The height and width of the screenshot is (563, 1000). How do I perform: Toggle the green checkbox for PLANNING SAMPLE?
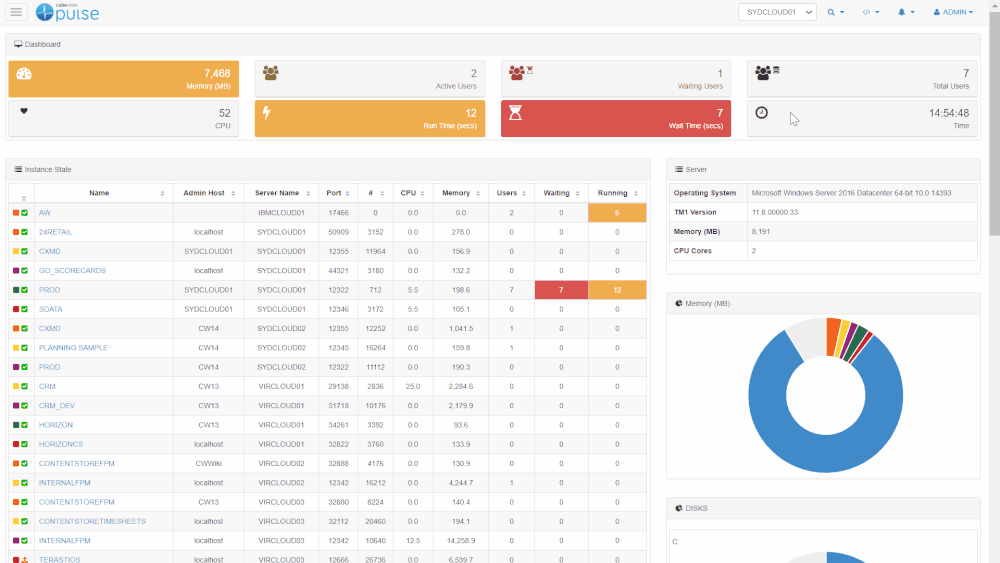tap(25, 348)
